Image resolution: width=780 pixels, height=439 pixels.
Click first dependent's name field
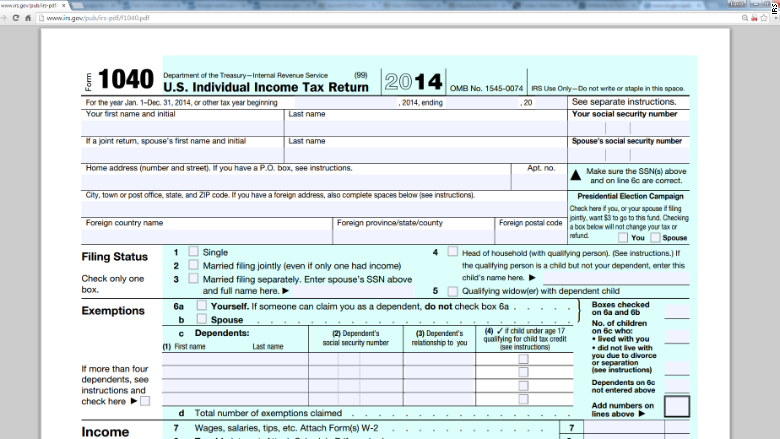tap(235, 359)
